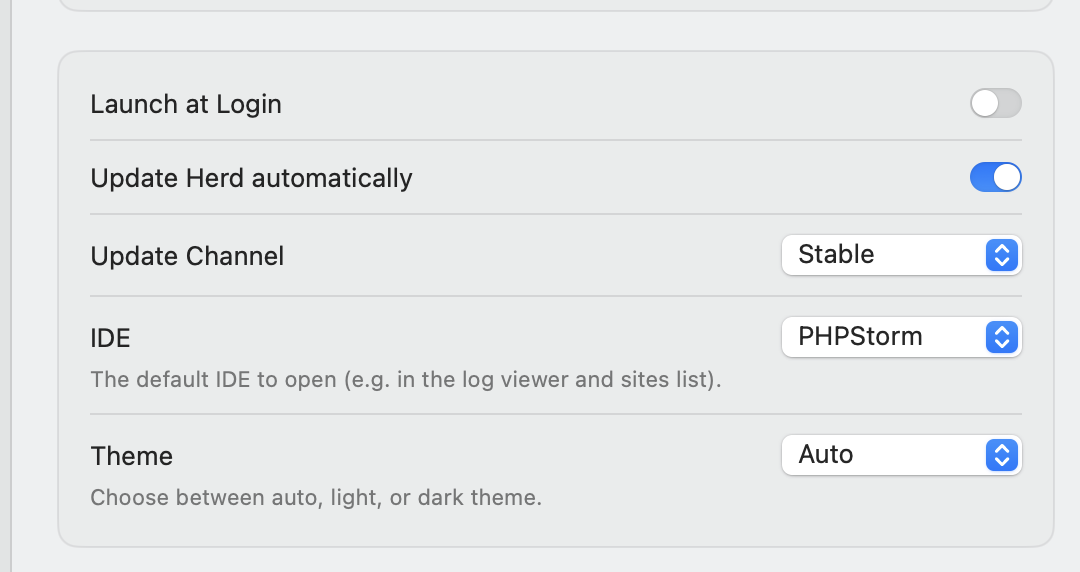
Task: Disable the Update Herd automatically switch
Action: point(995,178)
